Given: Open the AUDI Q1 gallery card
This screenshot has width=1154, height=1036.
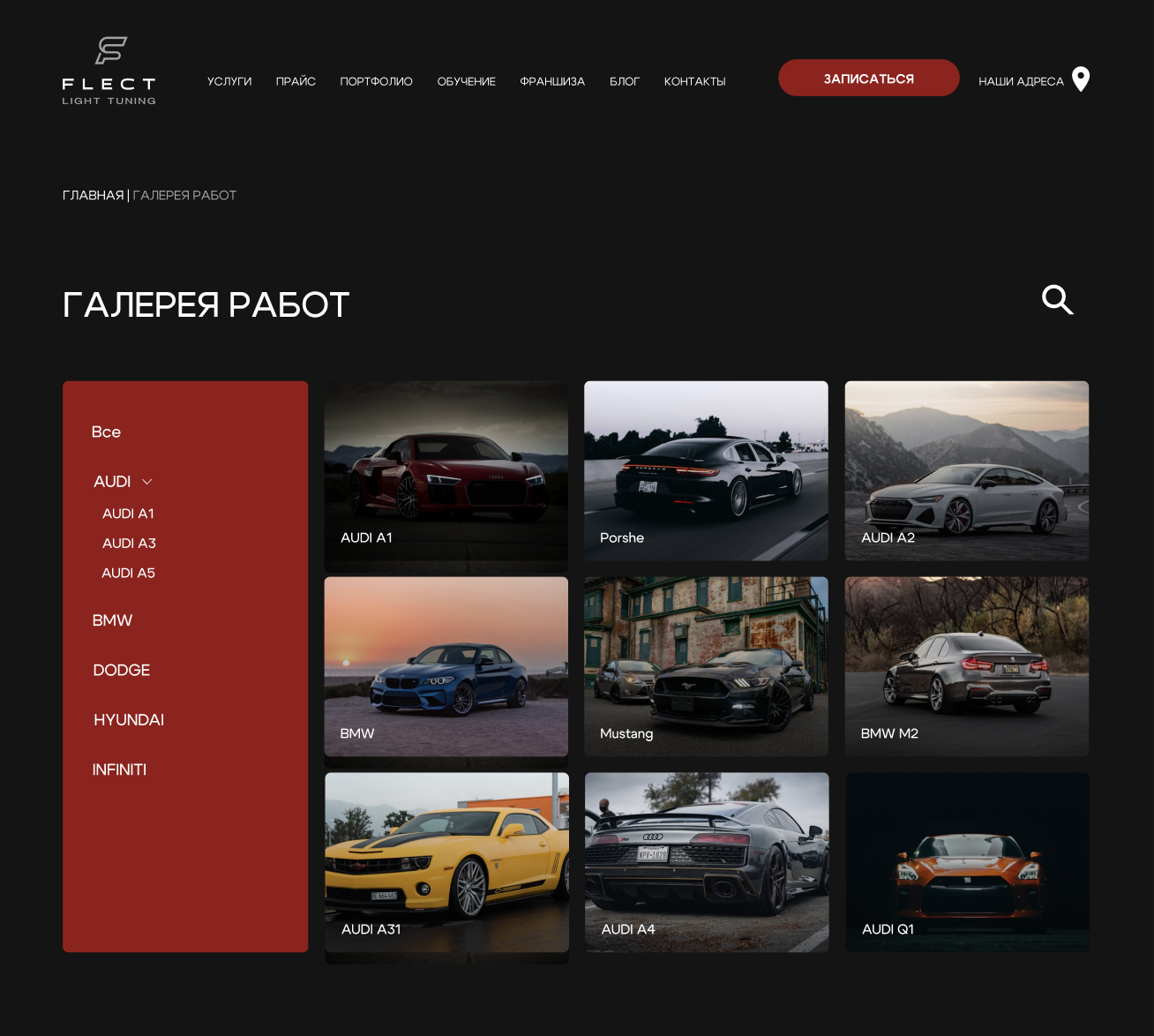Looking at the screenshot, I should (967, 862).
